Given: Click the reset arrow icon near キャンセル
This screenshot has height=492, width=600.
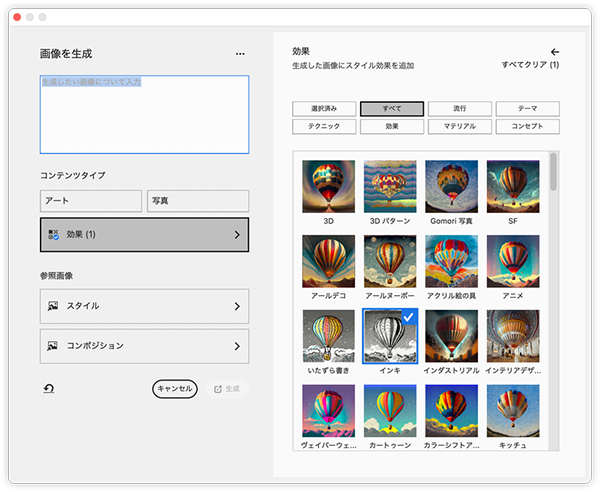Looking at the screenshot, I should [x=48, y=388].
